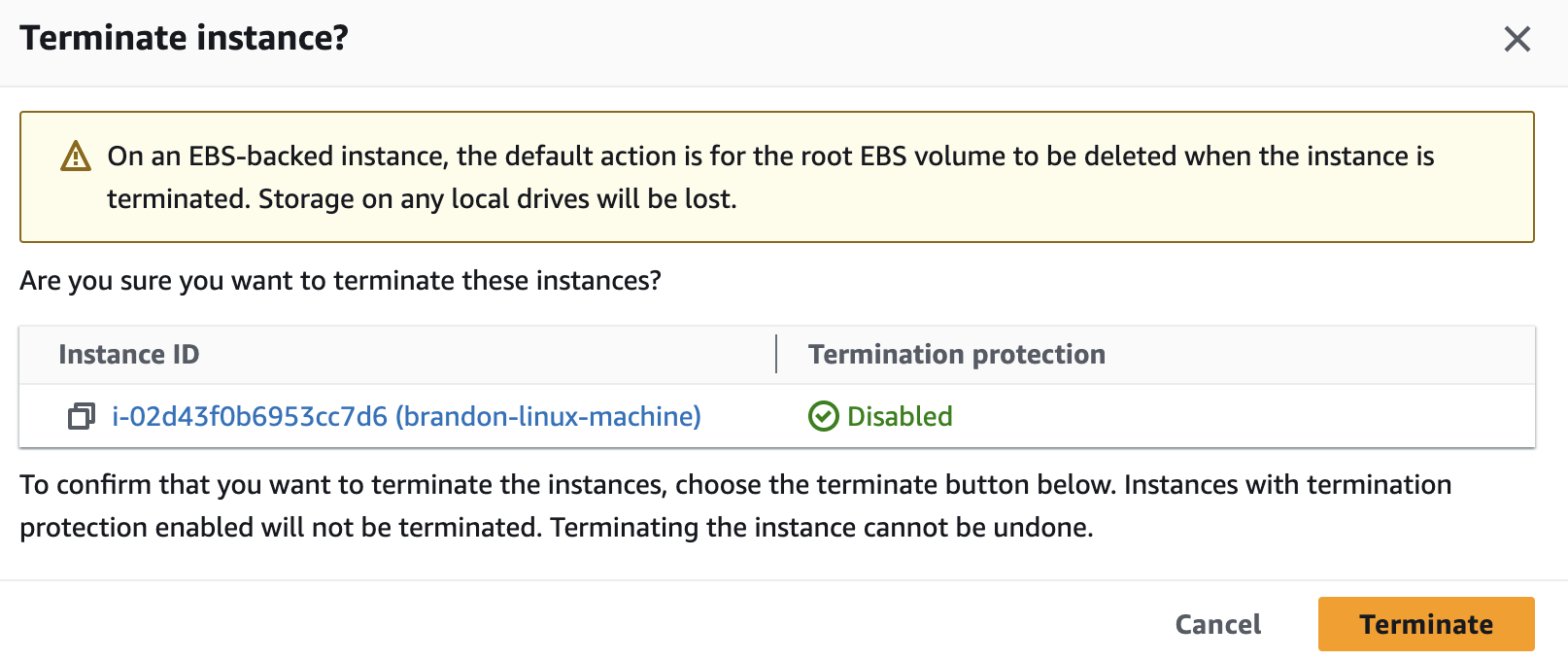Click the warning triangle icon
The image size is (1568, 661).
pyautogui.click(x=76, y=157)
